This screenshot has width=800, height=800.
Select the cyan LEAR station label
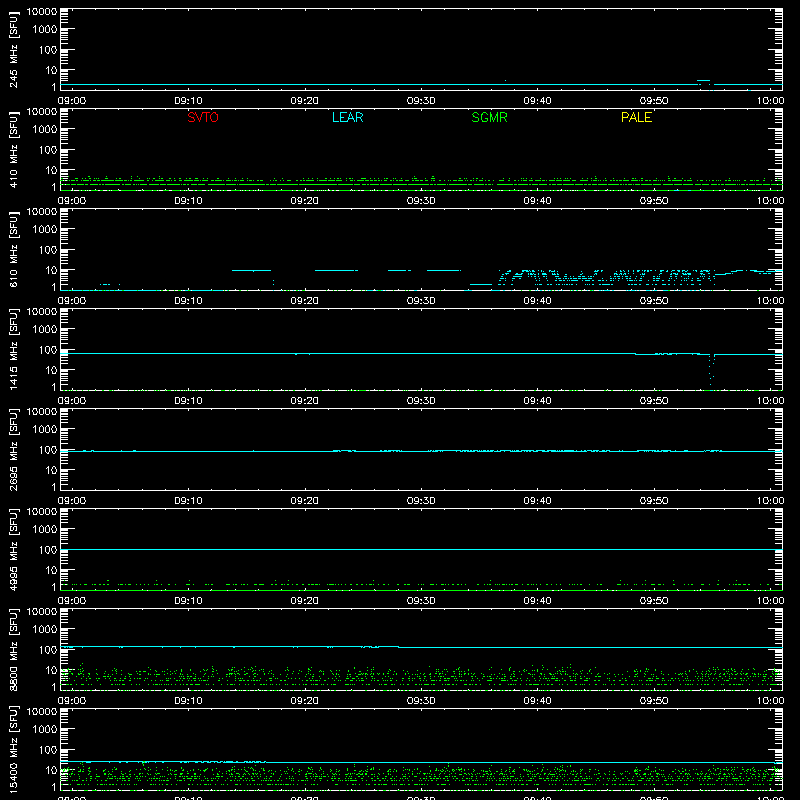[347, 117]
